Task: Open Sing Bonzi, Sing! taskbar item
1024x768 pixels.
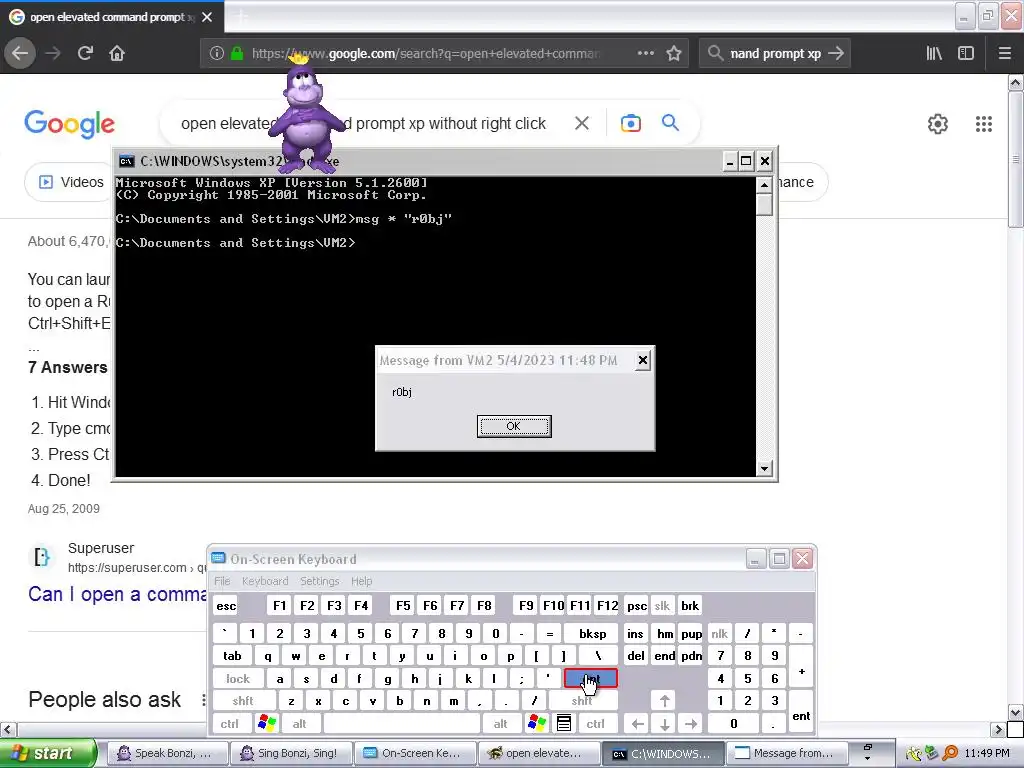Action: 290,753
